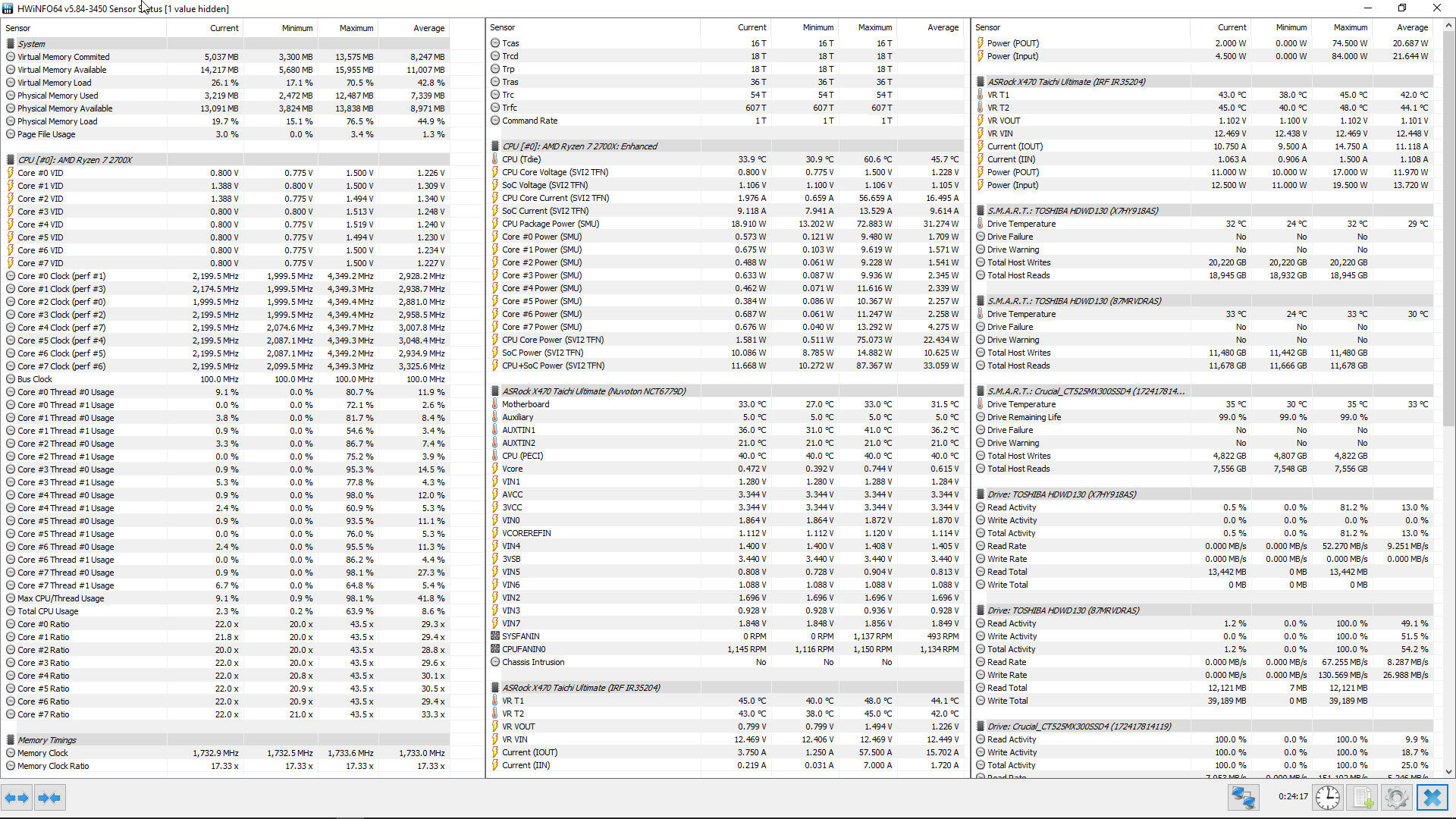Click the chip icon beside System header
The image size is (1456, 819).
[x=11, y=44]
